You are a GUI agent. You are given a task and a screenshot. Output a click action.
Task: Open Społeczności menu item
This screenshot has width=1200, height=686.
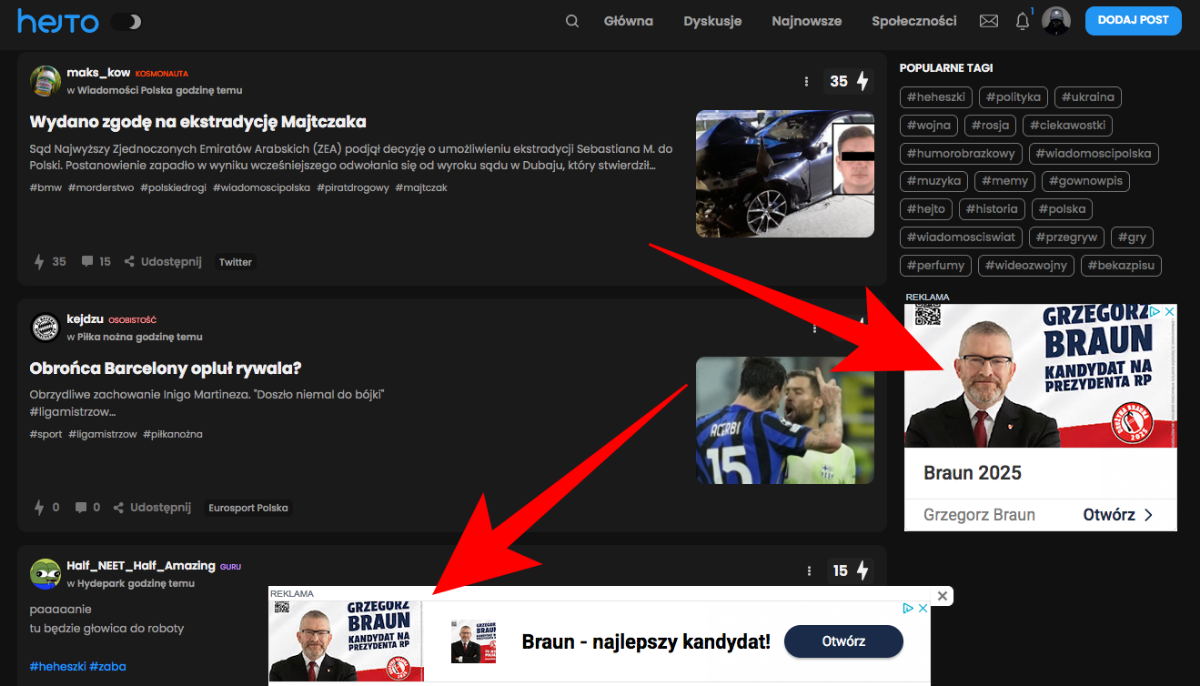coord(913,21)
